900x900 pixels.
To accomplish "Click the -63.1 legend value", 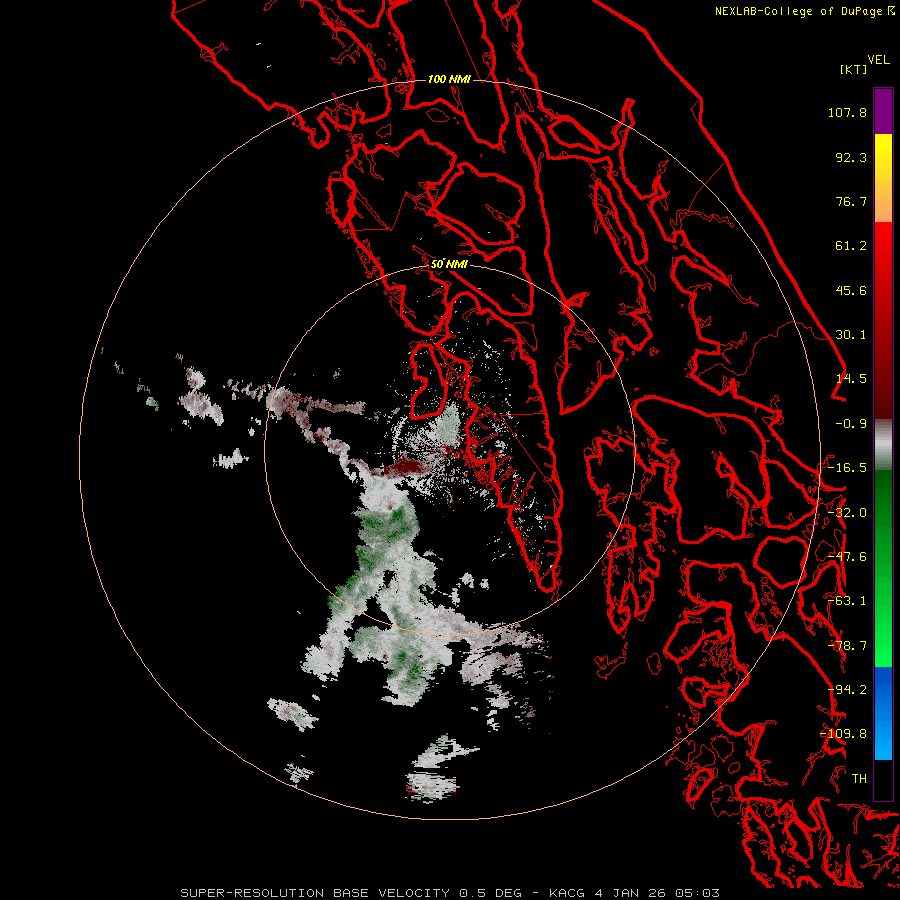I will pos(847,601).
